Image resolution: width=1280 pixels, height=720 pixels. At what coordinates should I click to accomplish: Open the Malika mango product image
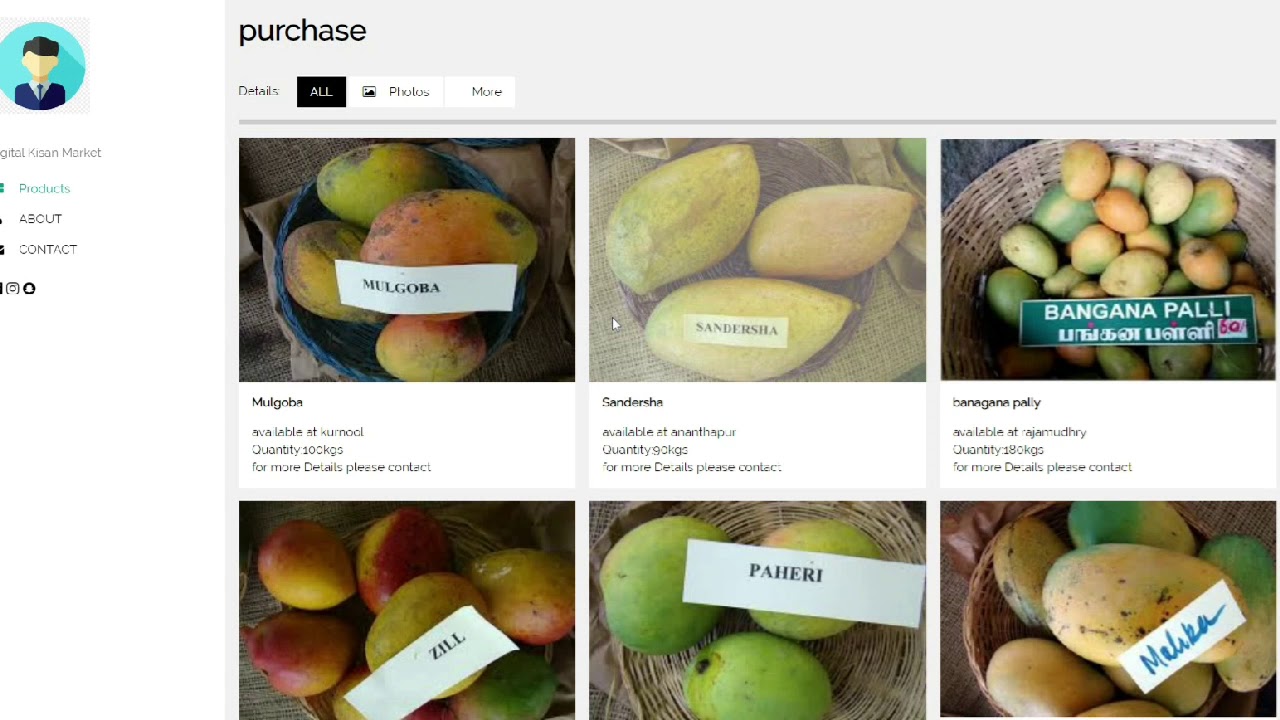click(x=1108, y=610)
